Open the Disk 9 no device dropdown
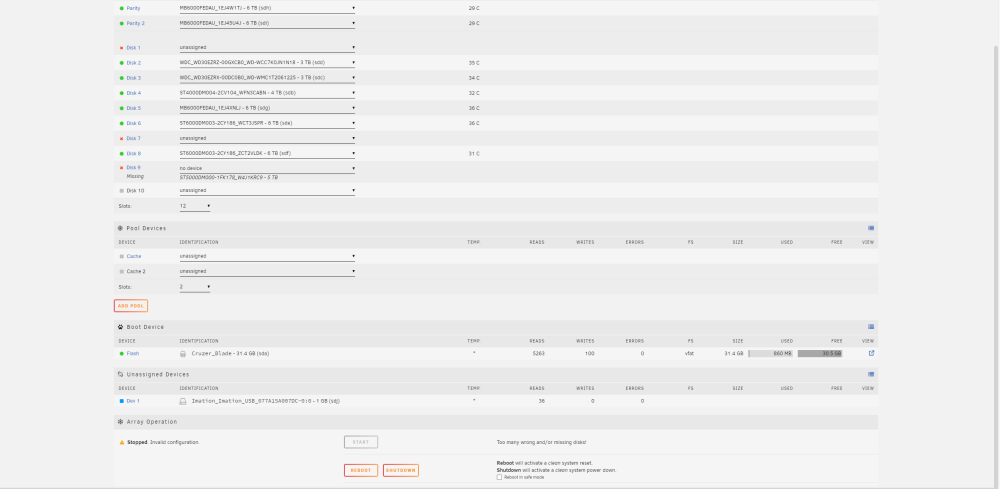Viewport: 1000px width, 489px height. [x=267, y=168]
